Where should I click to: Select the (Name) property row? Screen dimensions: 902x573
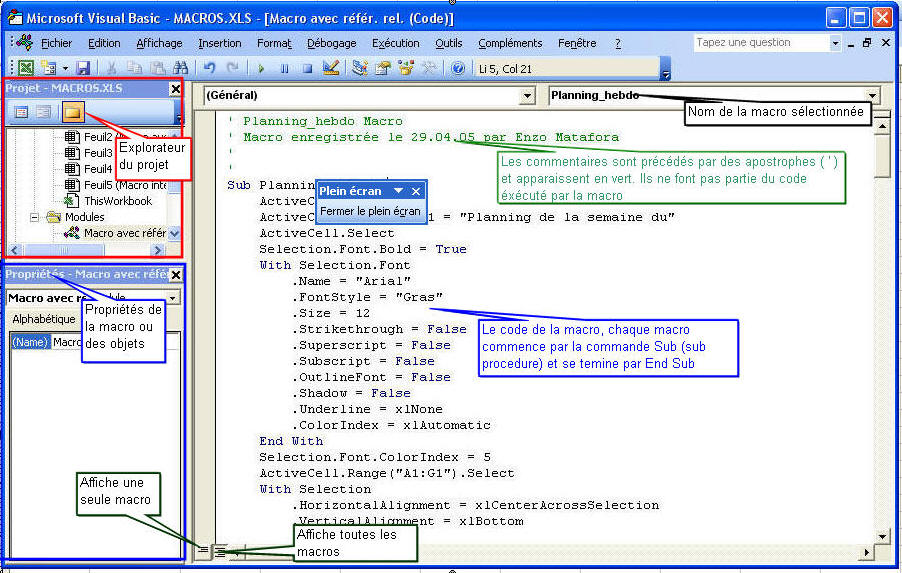[95, 342]
